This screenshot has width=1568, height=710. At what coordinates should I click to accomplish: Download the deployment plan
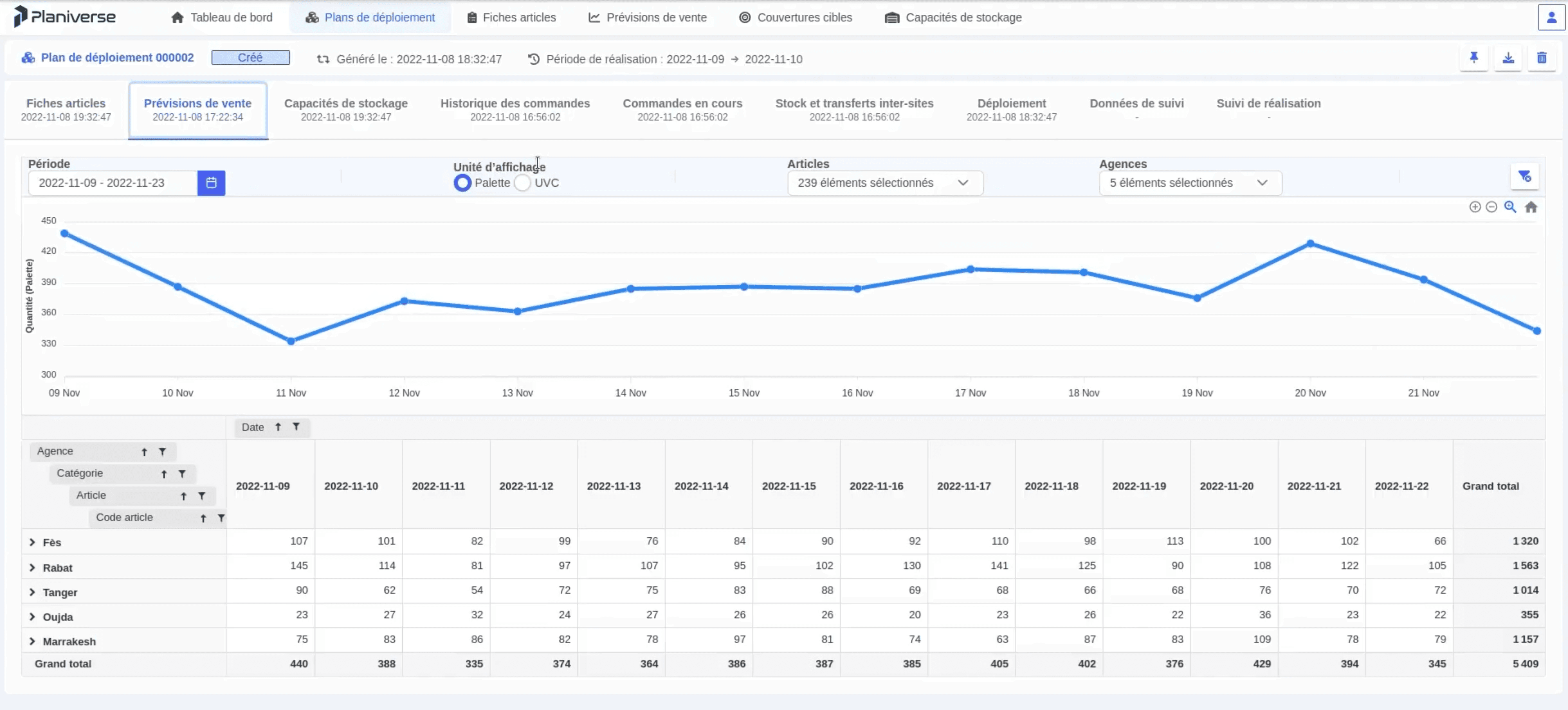[x=1508, y=58]
